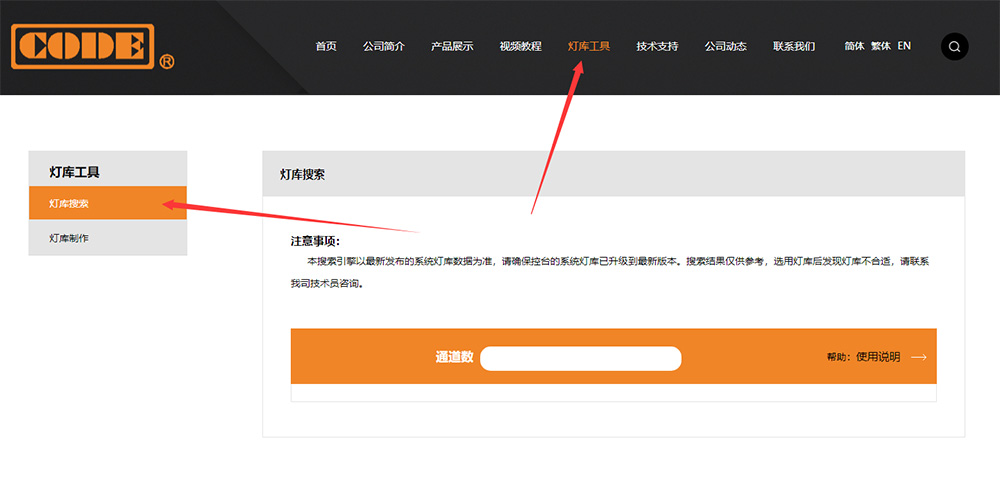Click the CODE logo in the header
This screenshot has height=484, width=1000.
[x=84, y=46]
